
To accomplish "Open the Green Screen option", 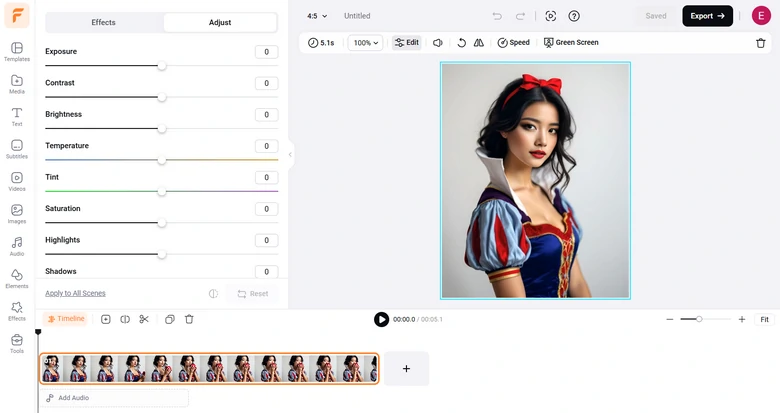I will 571,43.
